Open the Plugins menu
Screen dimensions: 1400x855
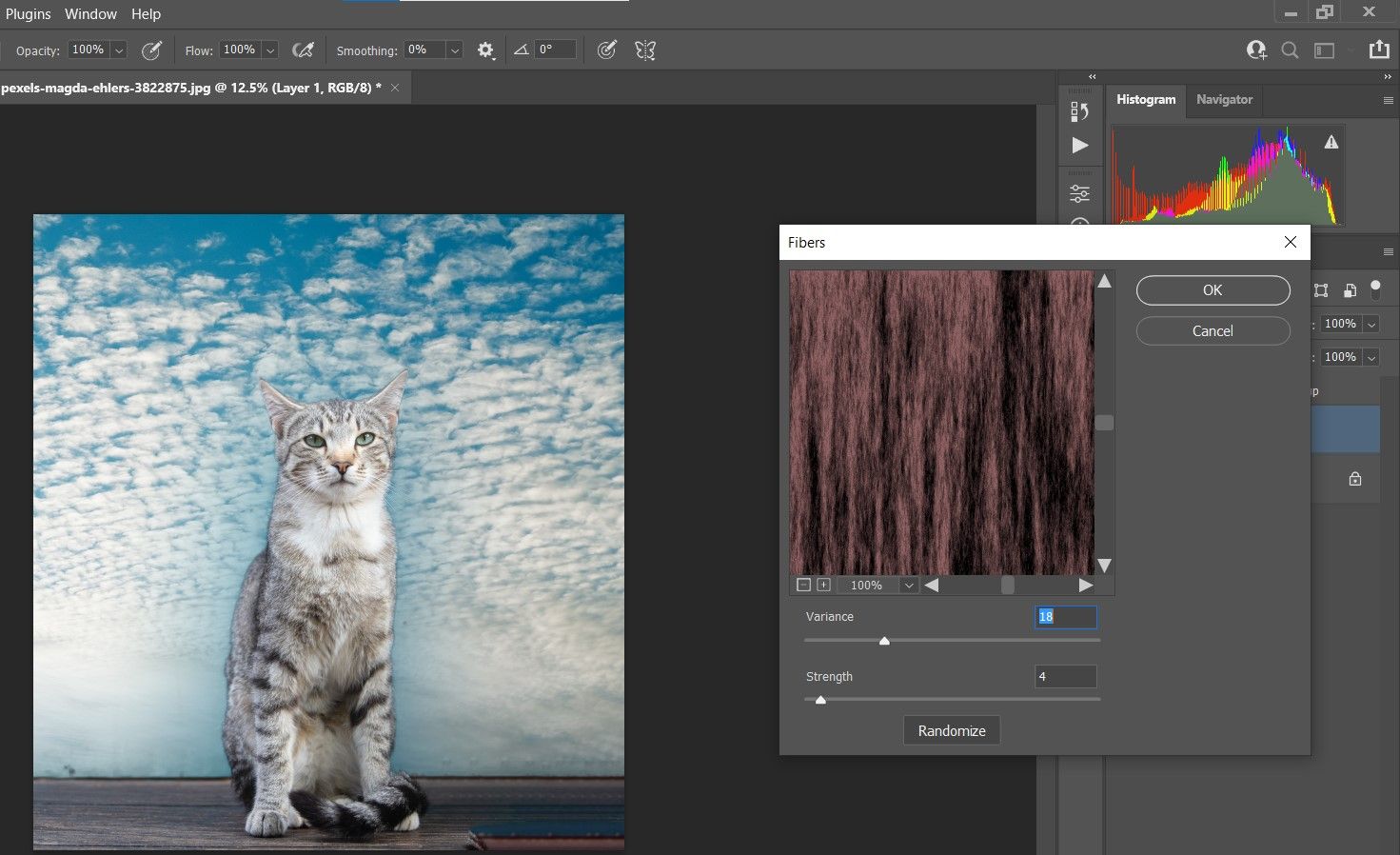pos(29,14)
